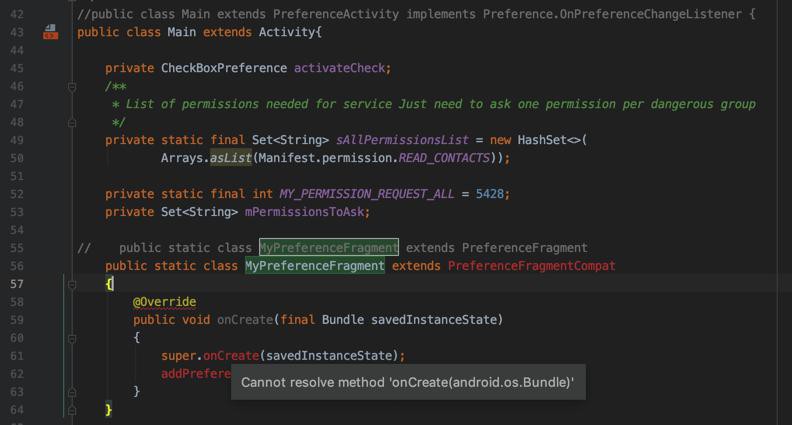This screenshot has height=425, width=792.
Task: Click the READ_CONTACTS permission constant
Action: pyautogui.click(x=444, y=158)
